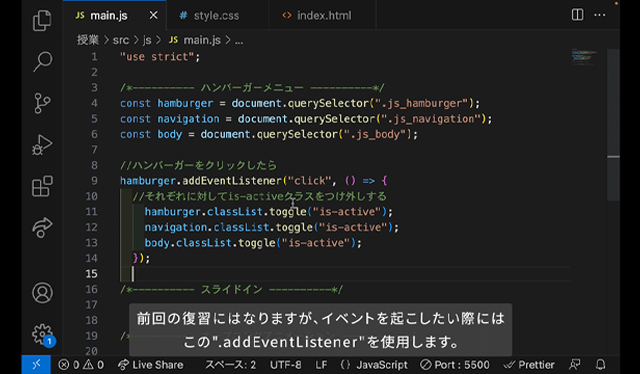
Task: Open the feedback icon in status bar
Action: click(x=575, y=364)
